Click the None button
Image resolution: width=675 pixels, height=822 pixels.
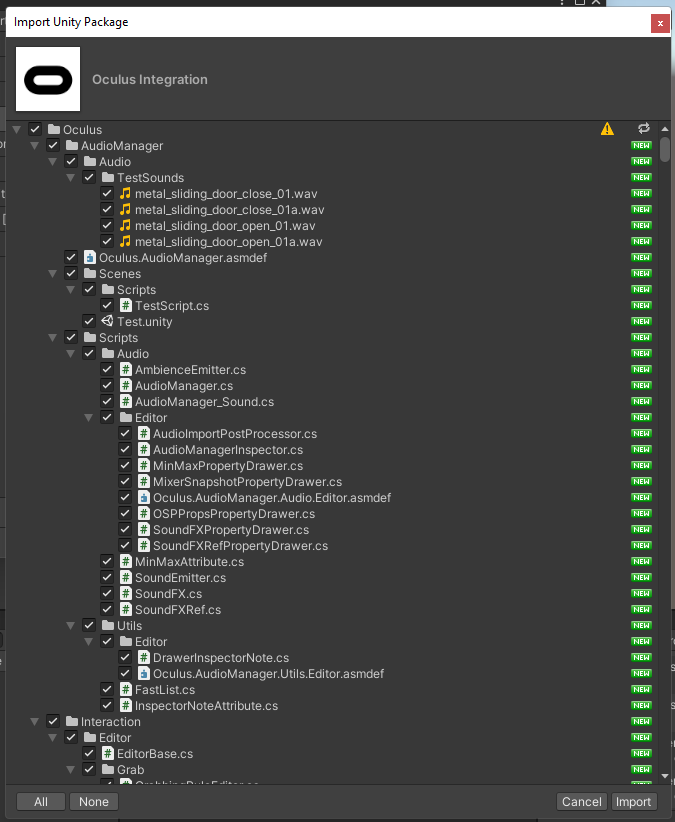[x=94, y=802]
